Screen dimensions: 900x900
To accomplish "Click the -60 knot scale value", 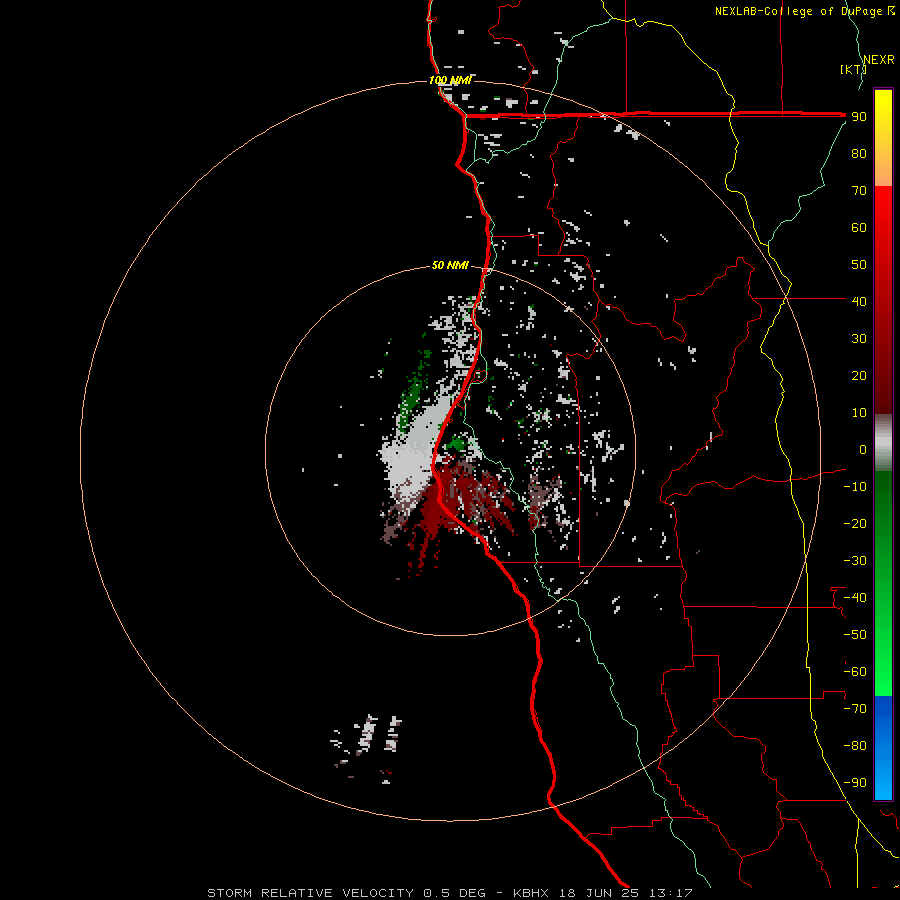I will pyautogui.click(x=855, y=672).
